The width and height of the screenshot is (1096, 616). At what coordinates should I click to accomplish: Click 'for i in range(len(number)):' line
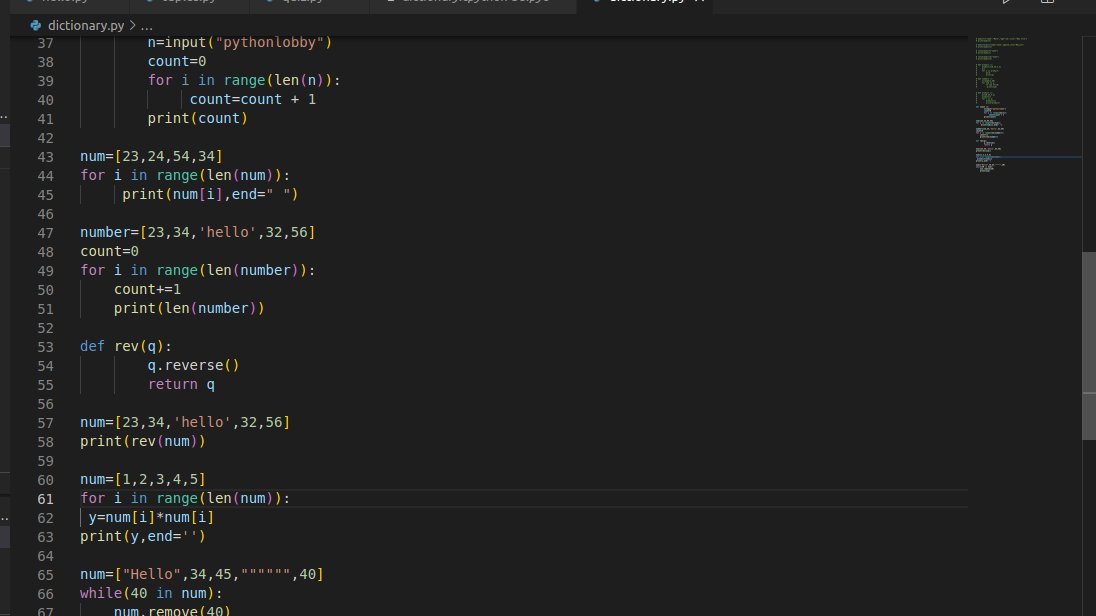pos(198,271)
